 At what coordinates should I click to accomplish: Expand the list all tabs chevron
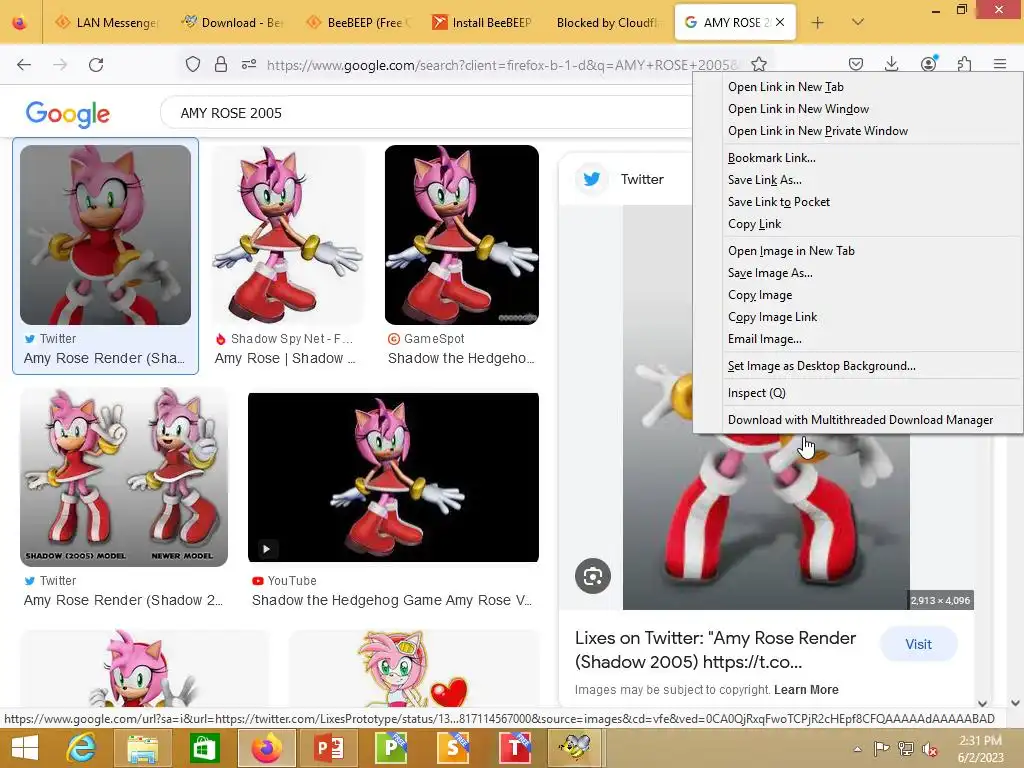coord(858,22)
